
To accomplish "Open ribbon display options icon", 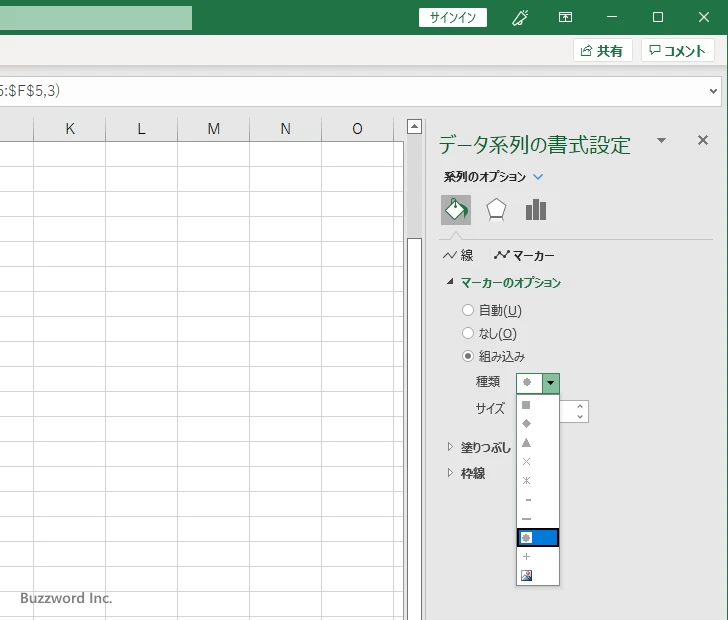I will click(x=565, y=18).
